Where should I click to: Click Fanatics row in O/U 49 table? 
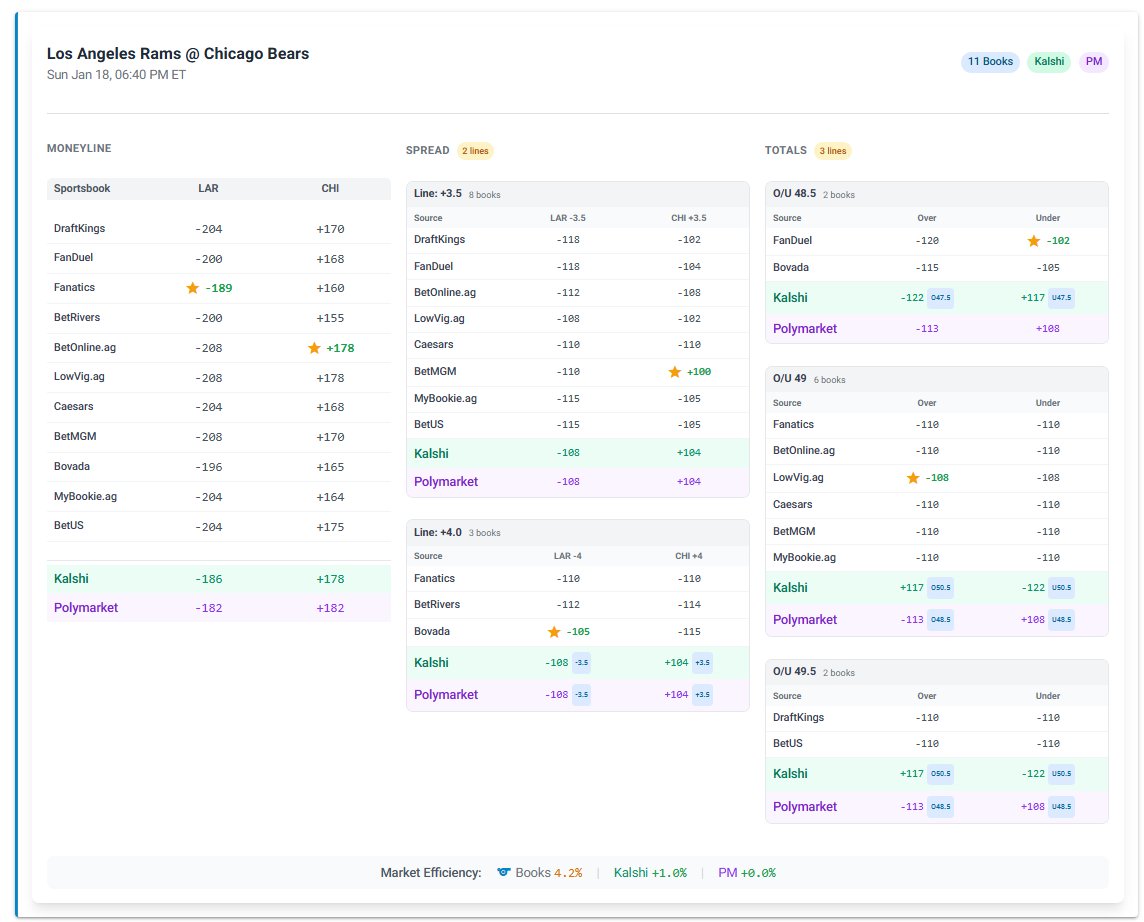937,425
